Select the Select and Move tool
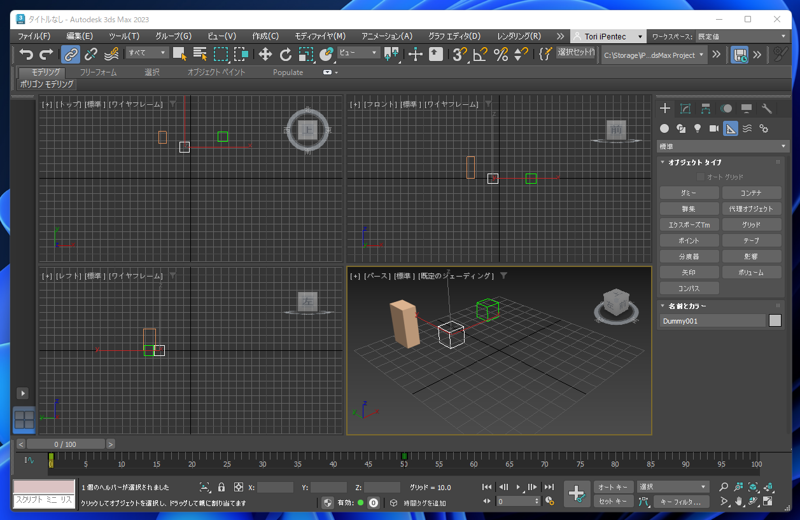Image resolution: width=800 pixels, height=520 pixels. 265,55
